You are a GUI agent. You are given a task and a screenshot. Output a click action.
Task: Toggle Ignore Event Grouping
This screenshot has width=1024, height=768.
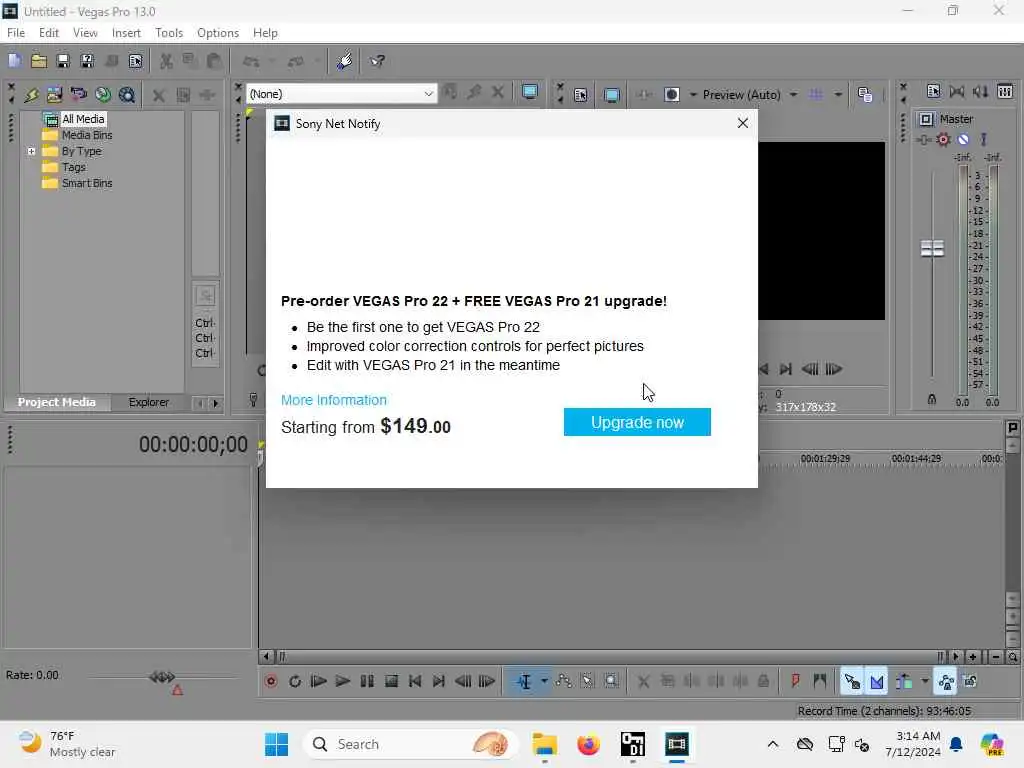tap(970, 682)
